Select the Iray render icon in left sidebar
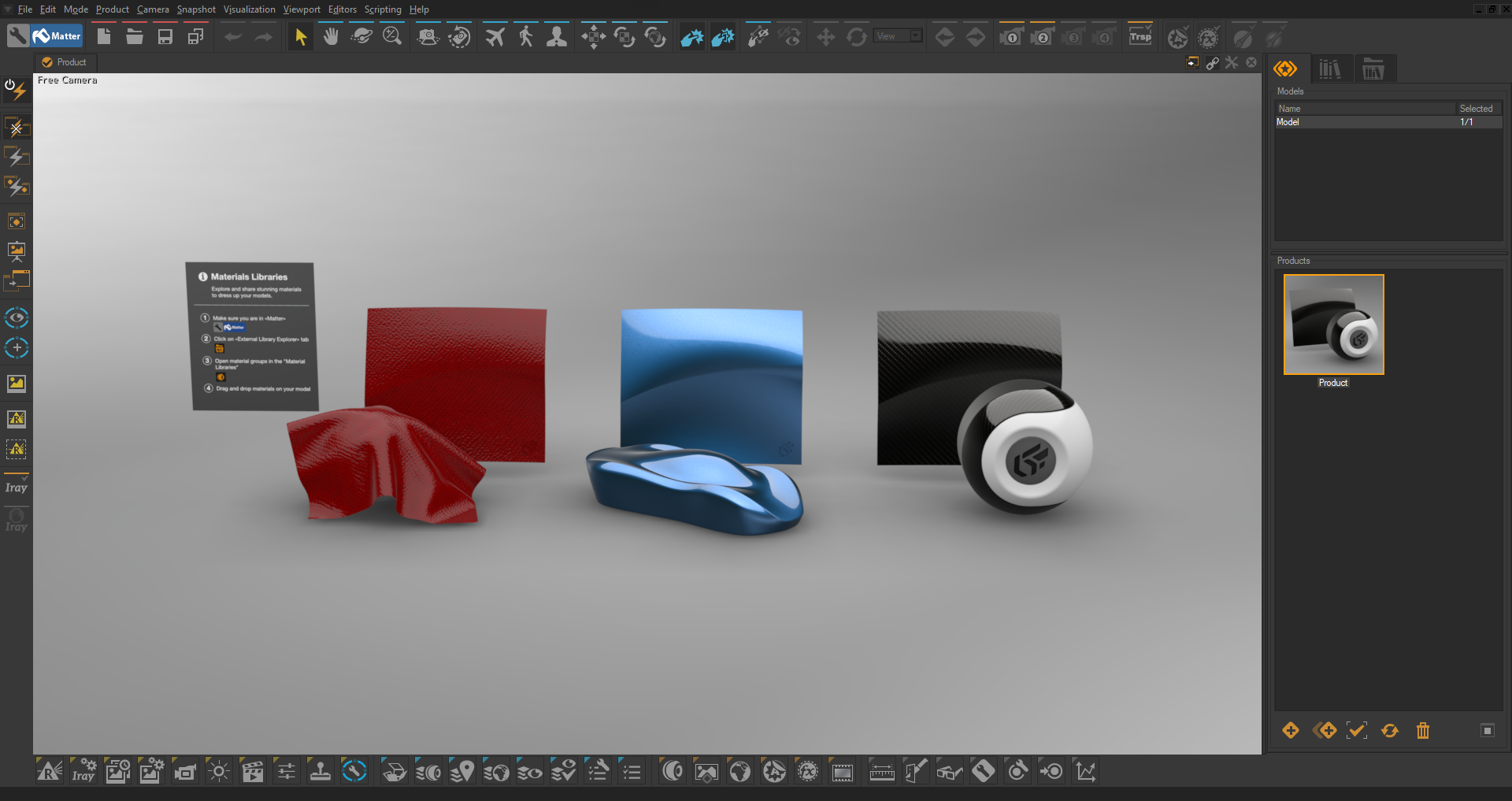The height and width of the screenshot is (801, 1512). coord(17,487)
